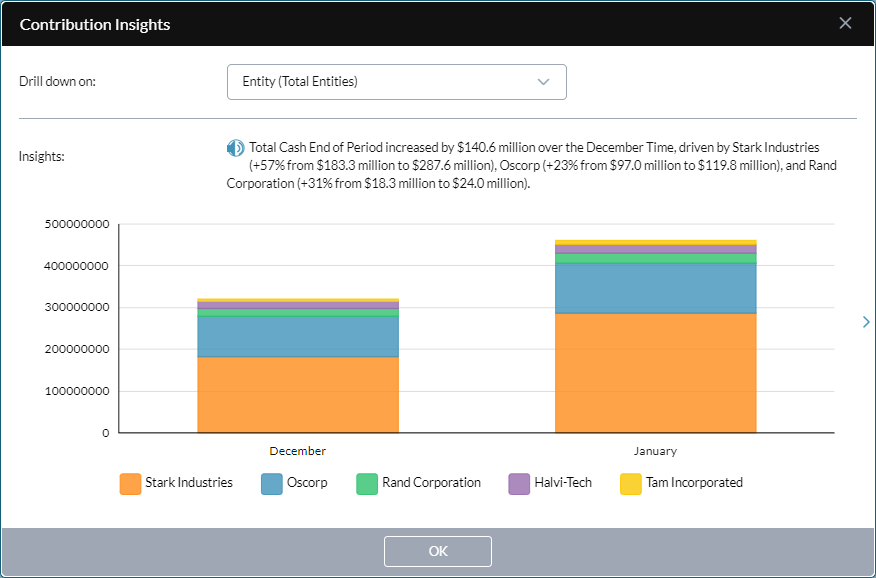The height and width of the screenshot is (578, 876).
Task: Toggle Oscorp legend entry
Action: tap(294, 483)
